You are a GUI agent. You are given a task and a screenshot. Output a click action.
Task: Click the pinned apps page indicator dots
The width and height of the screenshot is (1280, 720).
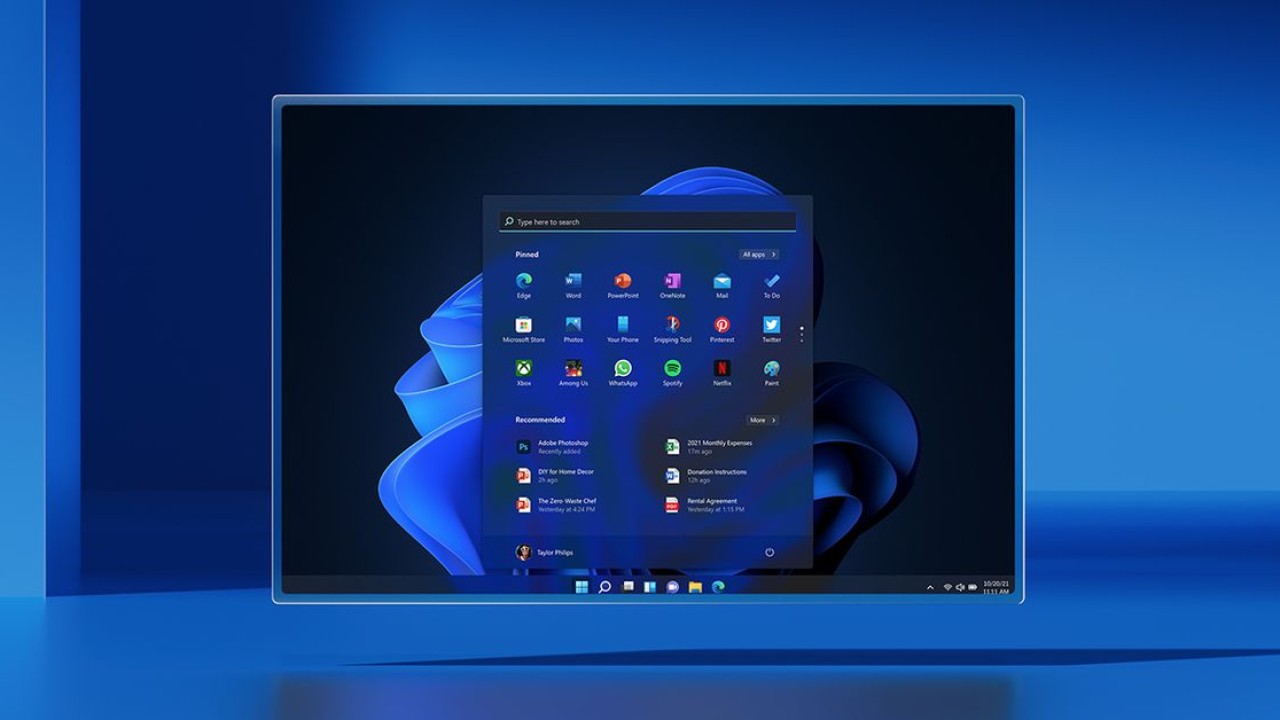[x=801, y=334]
